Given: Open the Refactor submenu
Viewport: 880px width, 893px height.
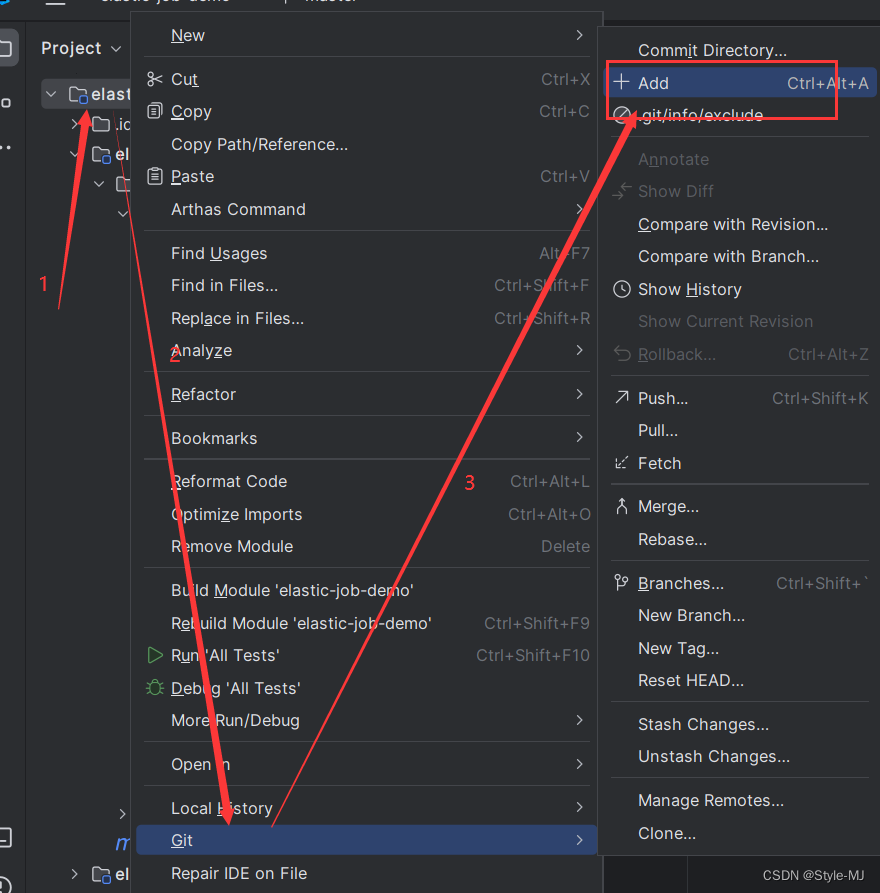Looking at the screenshot, I should point(367,394).
